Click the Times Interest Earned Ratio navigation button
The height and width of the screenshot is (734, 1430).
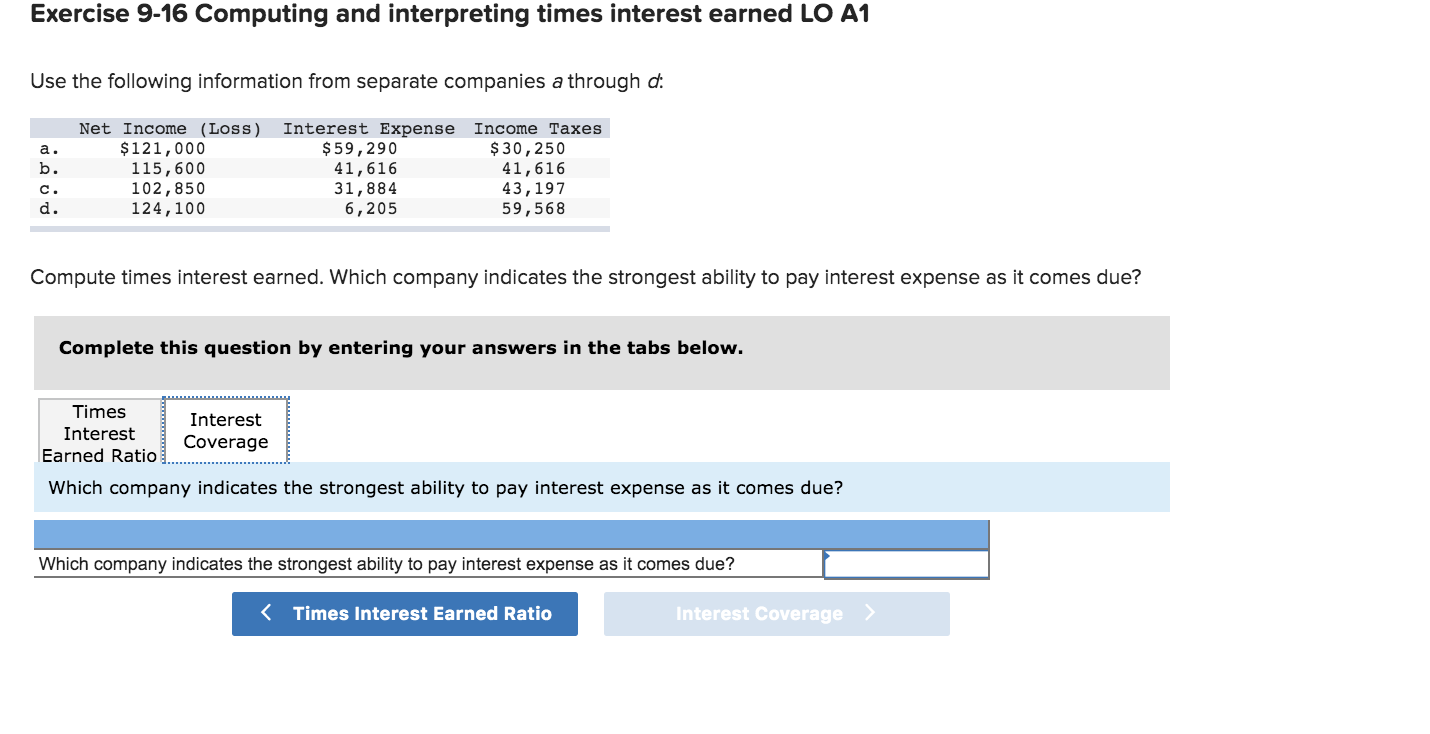[404, 613]
